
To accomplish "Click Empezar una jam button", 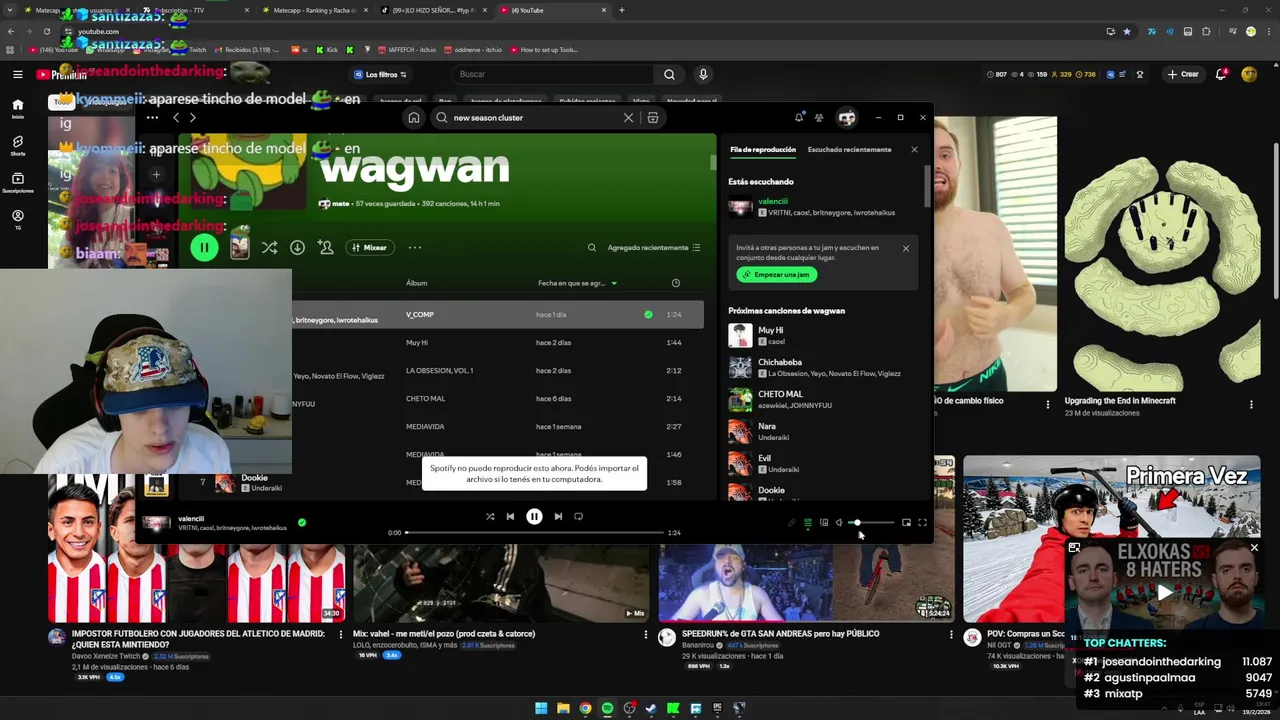I will coord(777,275).
